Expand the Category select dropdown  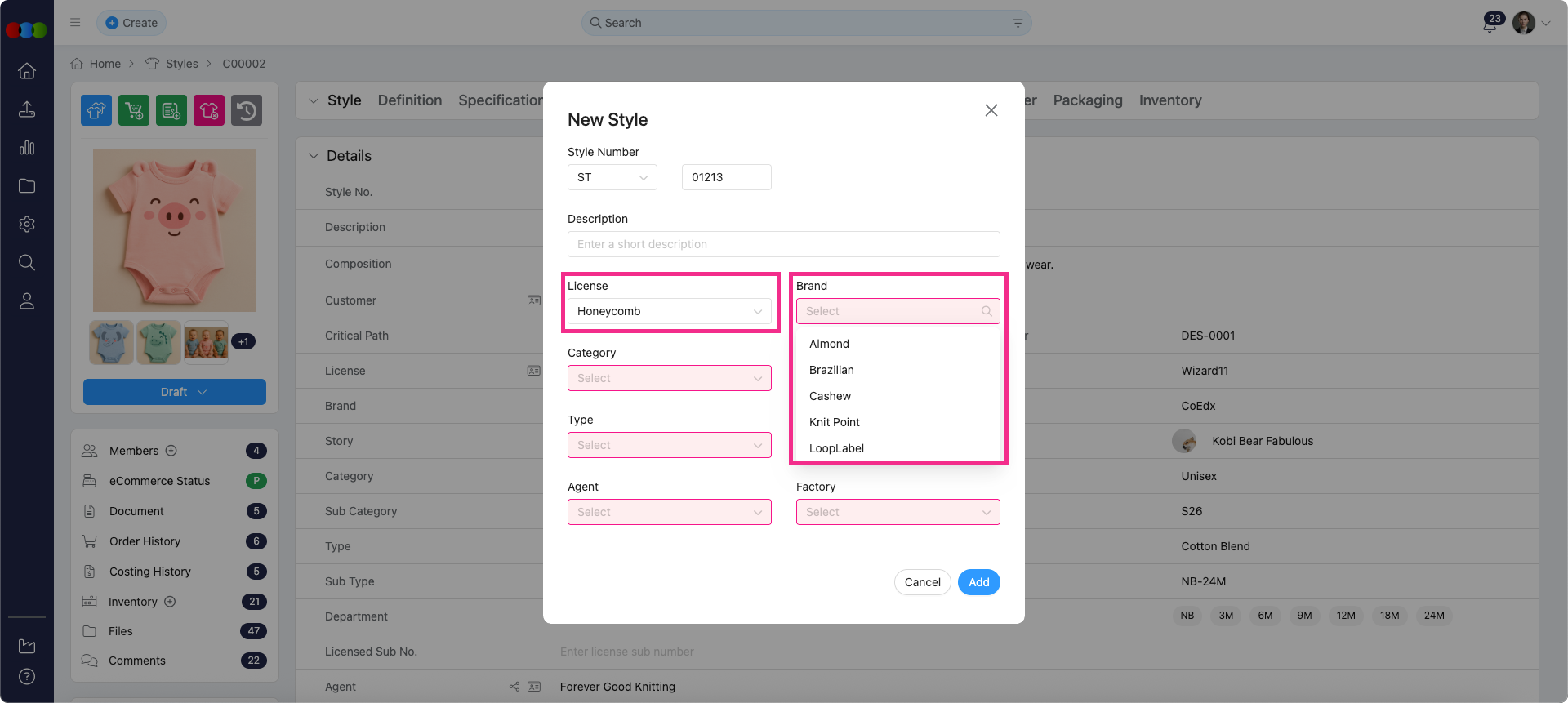click(669, 378)
